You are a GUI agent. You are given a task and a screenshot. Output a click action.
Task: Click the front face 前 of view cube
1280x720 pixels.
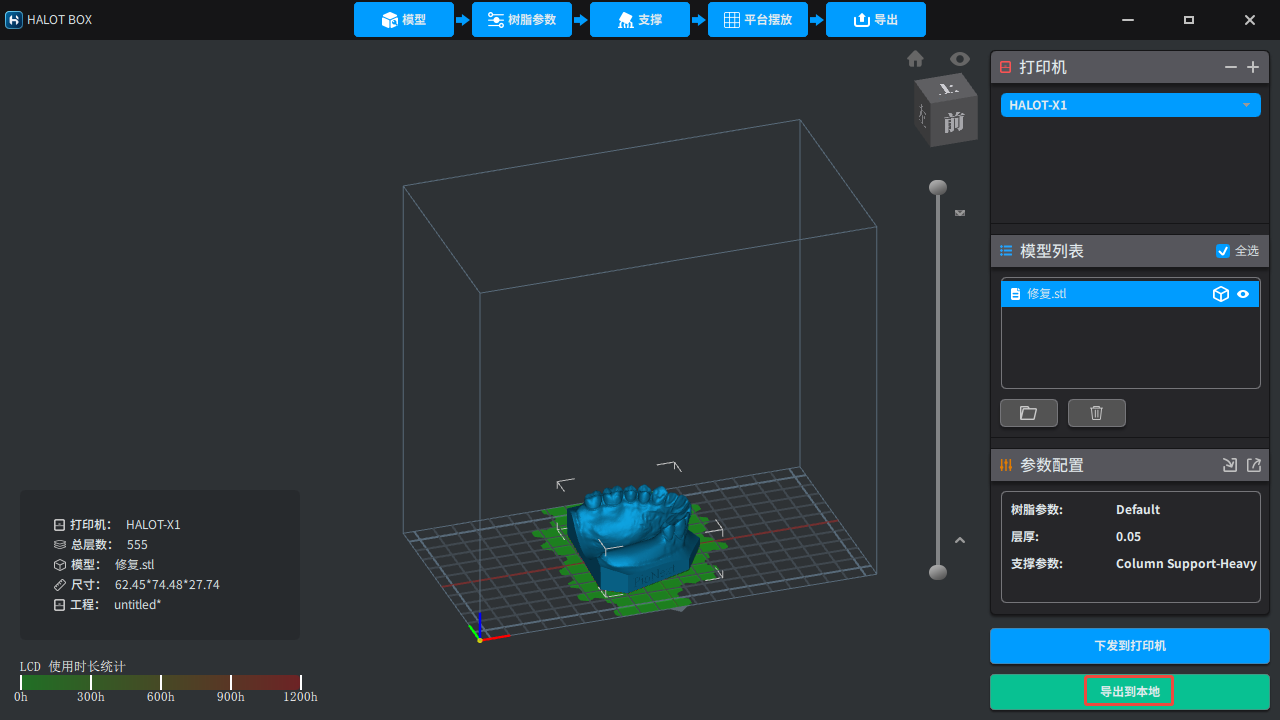click(954, 122)
